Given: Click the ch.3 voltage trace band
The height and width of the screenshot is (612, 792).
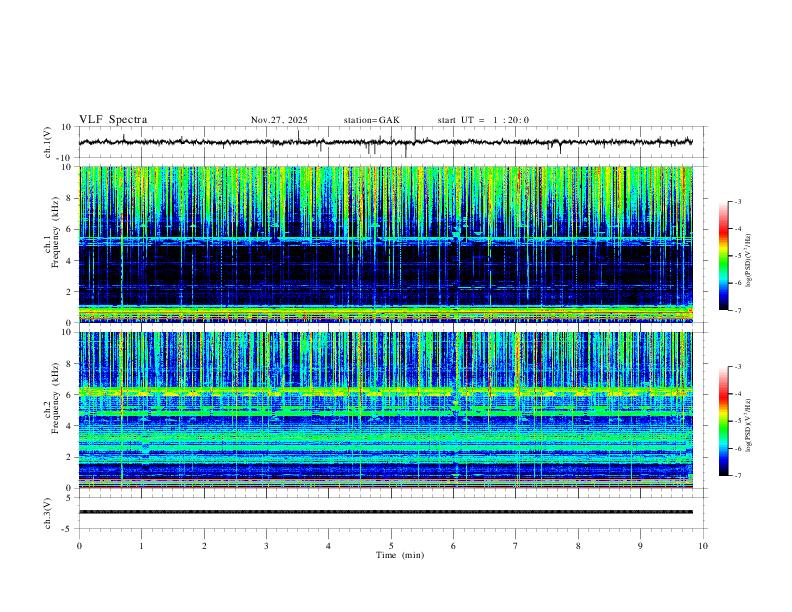Looking at the screenshot, I should [x=386, y=512].
